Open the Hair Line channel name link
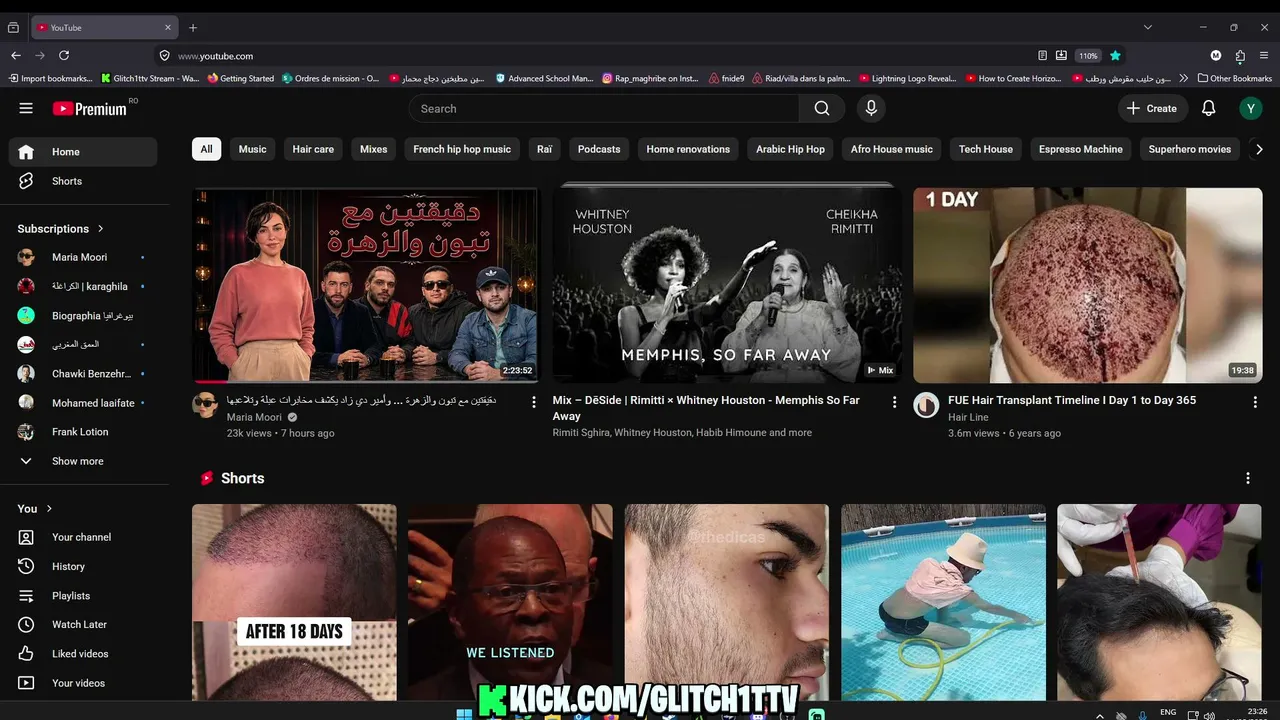Image resolution: width=1280 pixels, height=720 pixels. [968, 417]
